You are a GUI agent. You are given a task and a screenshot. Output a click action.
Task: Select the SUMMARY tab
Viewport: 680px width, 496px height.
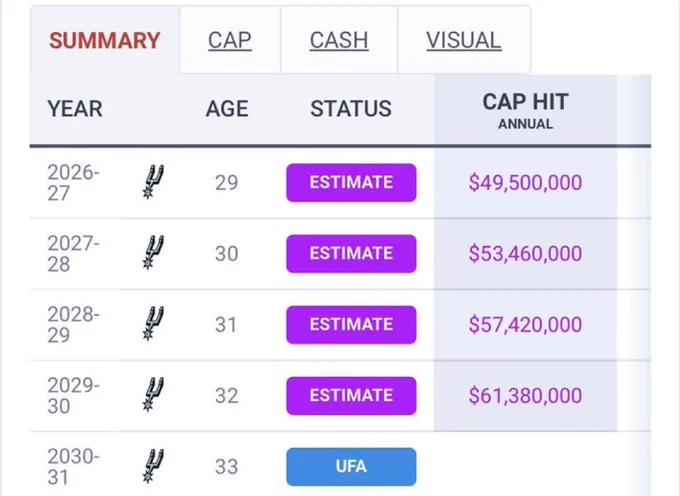point(105,40)
